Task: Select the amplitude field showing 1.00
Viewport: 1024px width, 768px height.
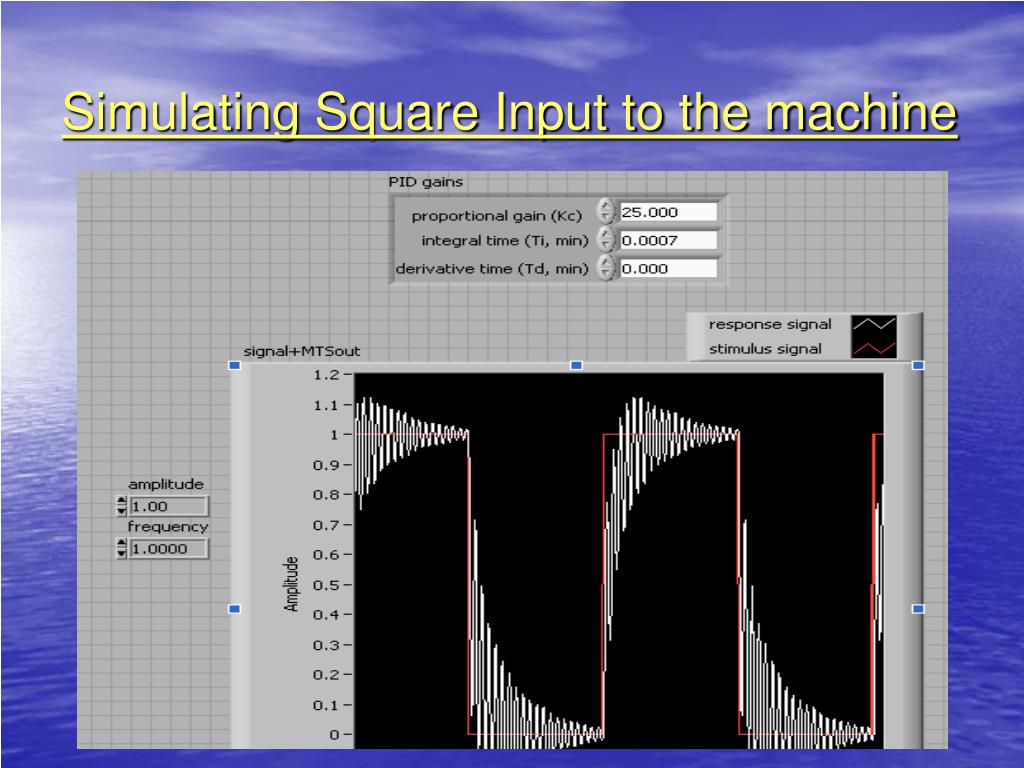Action: tap(169, 506)
